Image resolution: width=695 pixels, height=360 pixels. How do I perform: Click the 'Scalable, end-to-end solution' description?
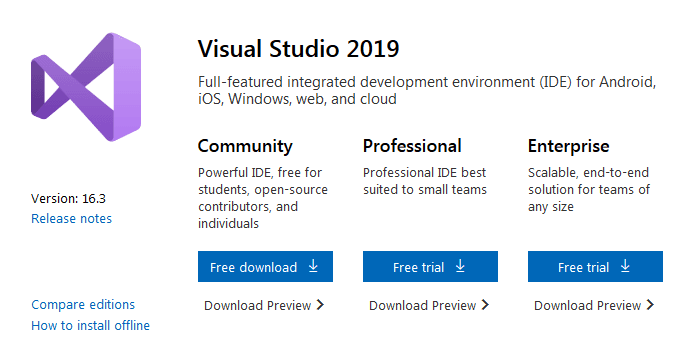coord(589,189)
